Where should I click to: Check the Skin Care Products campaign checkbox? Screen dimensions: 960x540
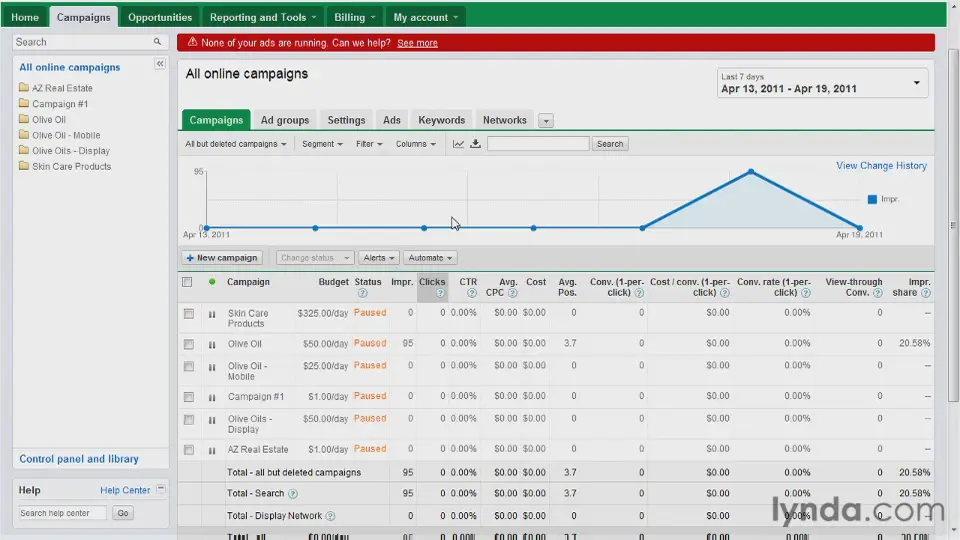(x=189, y=313)
